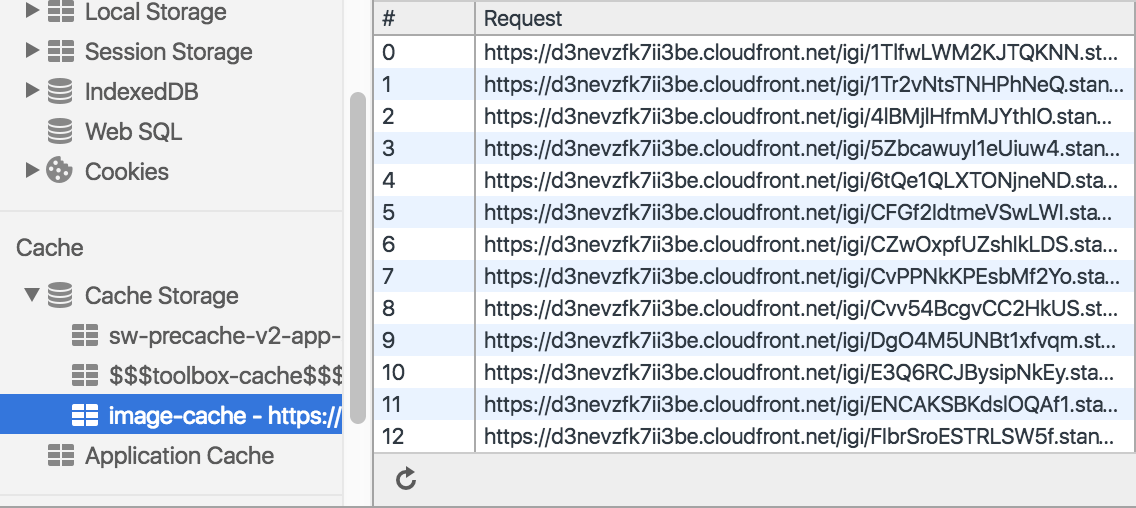This screenshot has height=508, width=1136.
Task: Click the # column header
Action: (424, 18)
